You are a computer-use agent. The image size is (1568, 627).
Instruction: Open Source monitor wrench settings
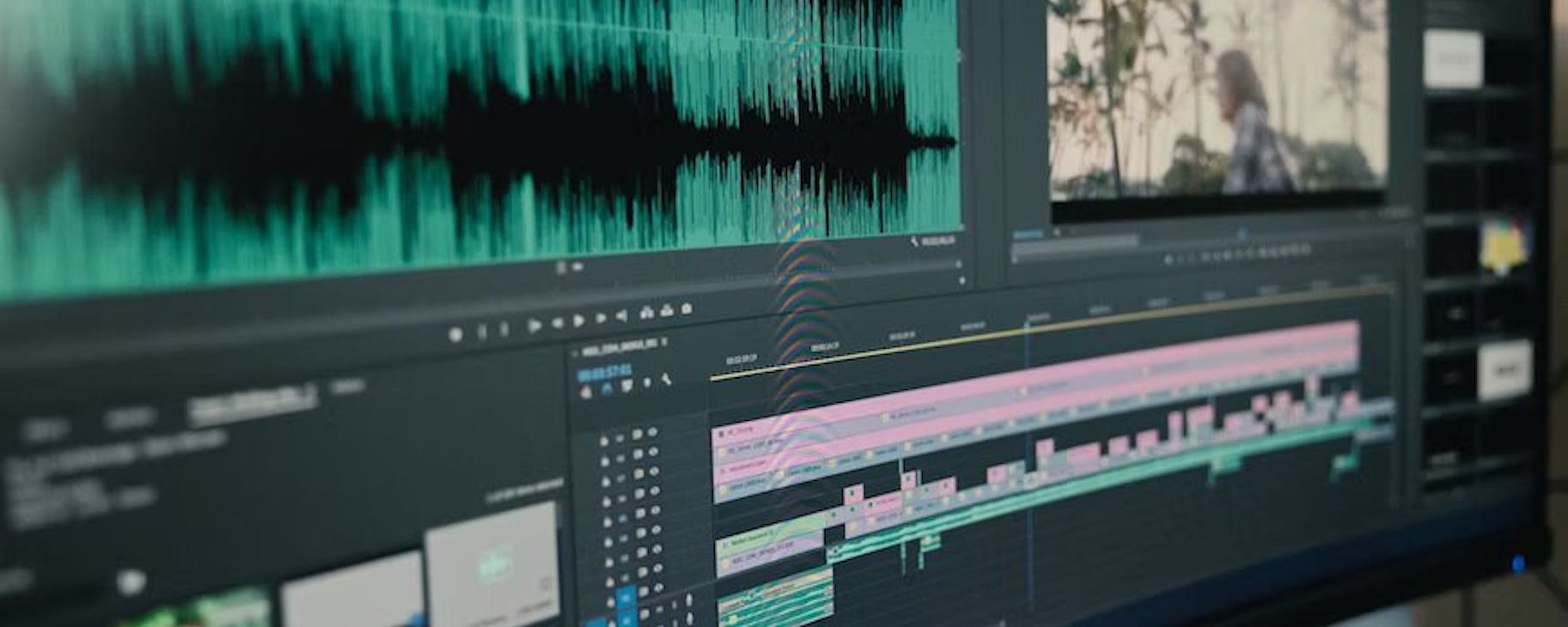pyautogui.click(x=917, y=243)
